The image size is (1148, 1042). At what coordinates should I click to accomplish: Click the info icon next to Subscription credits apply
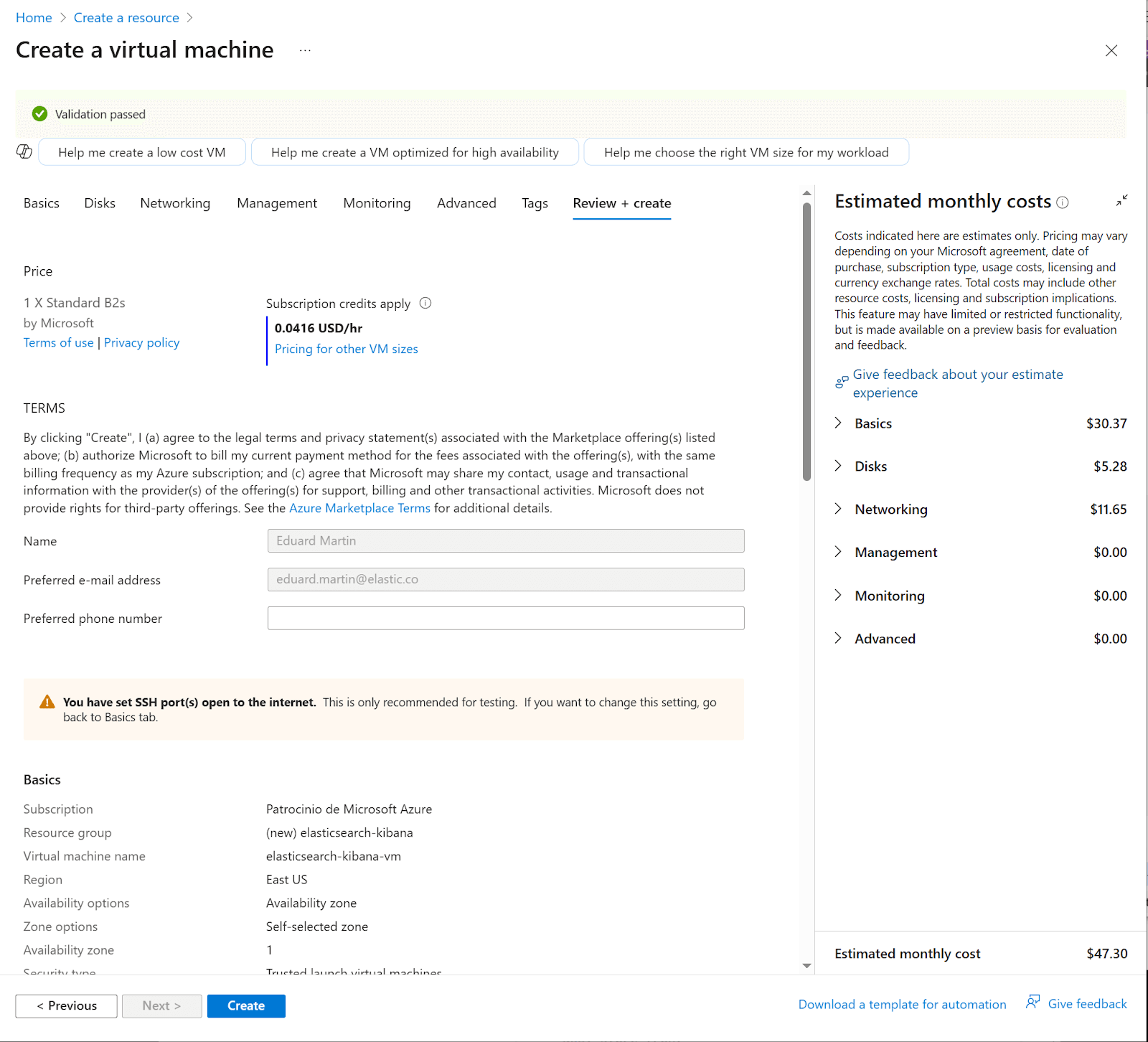pos(425,303)
